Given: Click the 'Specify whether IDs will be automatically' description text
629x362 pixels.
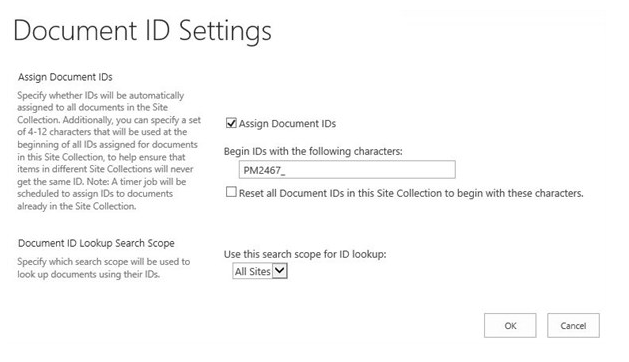Looking at the screenshot, I should pyautogui.click(x=109, y=150).
